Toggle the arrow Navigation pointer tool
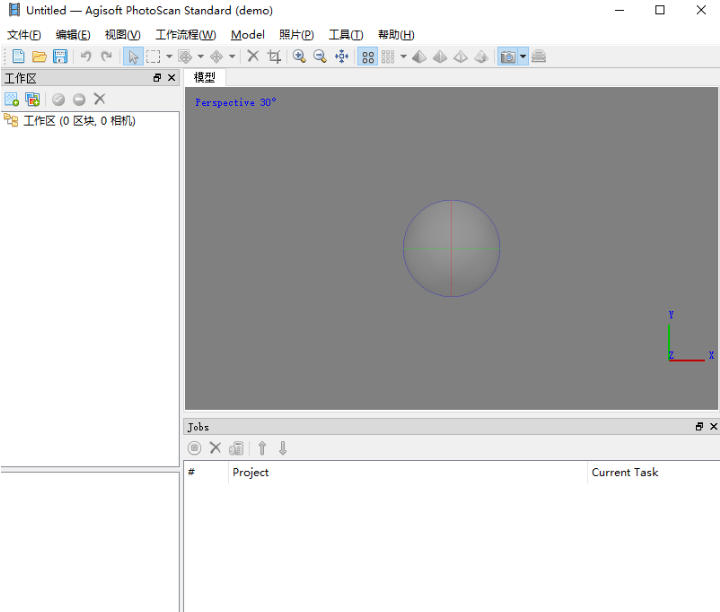This screenshot has width=720, height=612. [x=133, y=57]
